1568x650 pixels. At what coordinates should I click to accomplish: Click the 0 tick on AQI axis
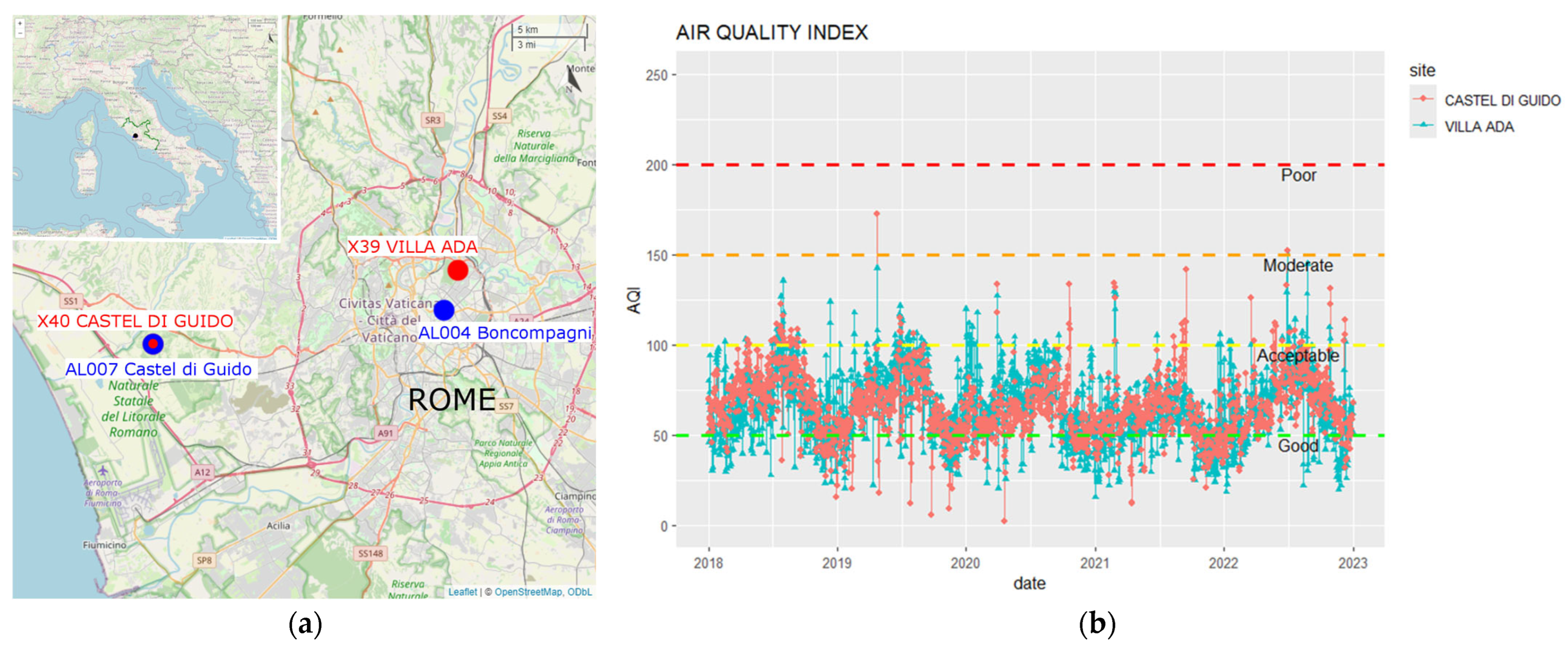[x=664, y=526]
